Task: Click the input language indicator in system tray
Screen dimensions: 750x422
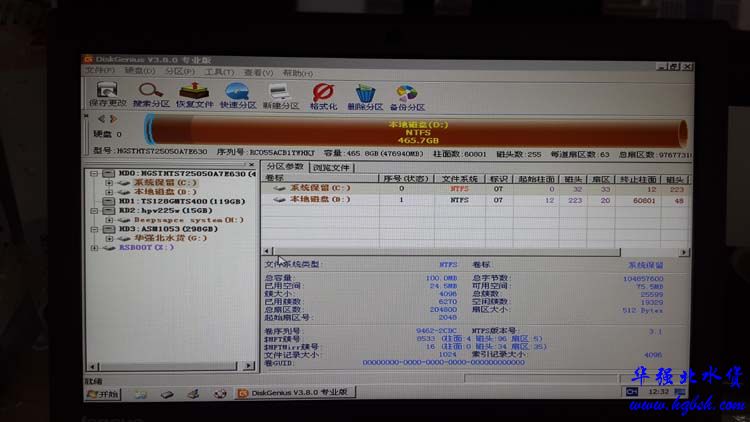Action: tap(631, 392)
